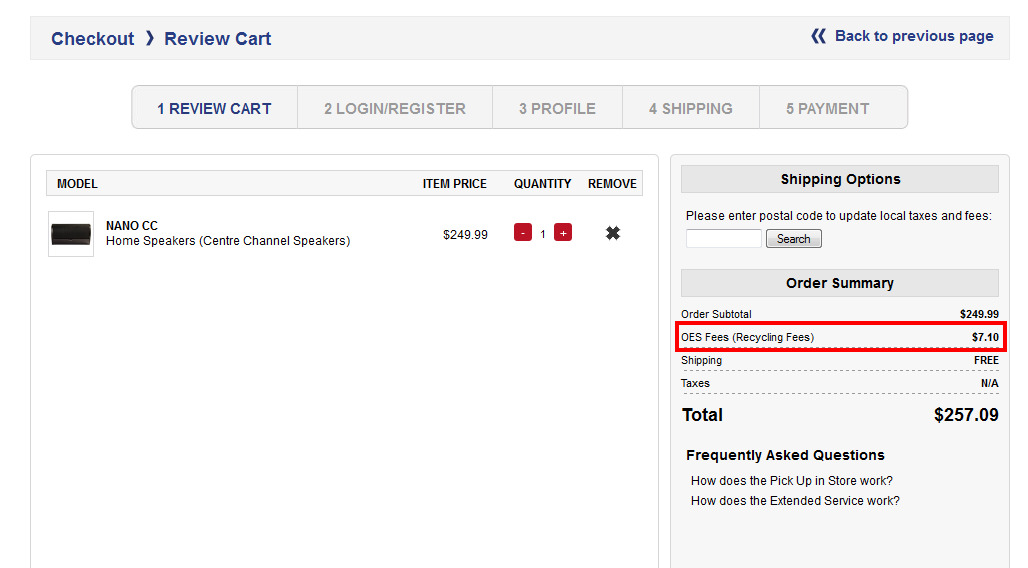Click the OES Fees (Recycling Fees) row

tap(840, 337)
